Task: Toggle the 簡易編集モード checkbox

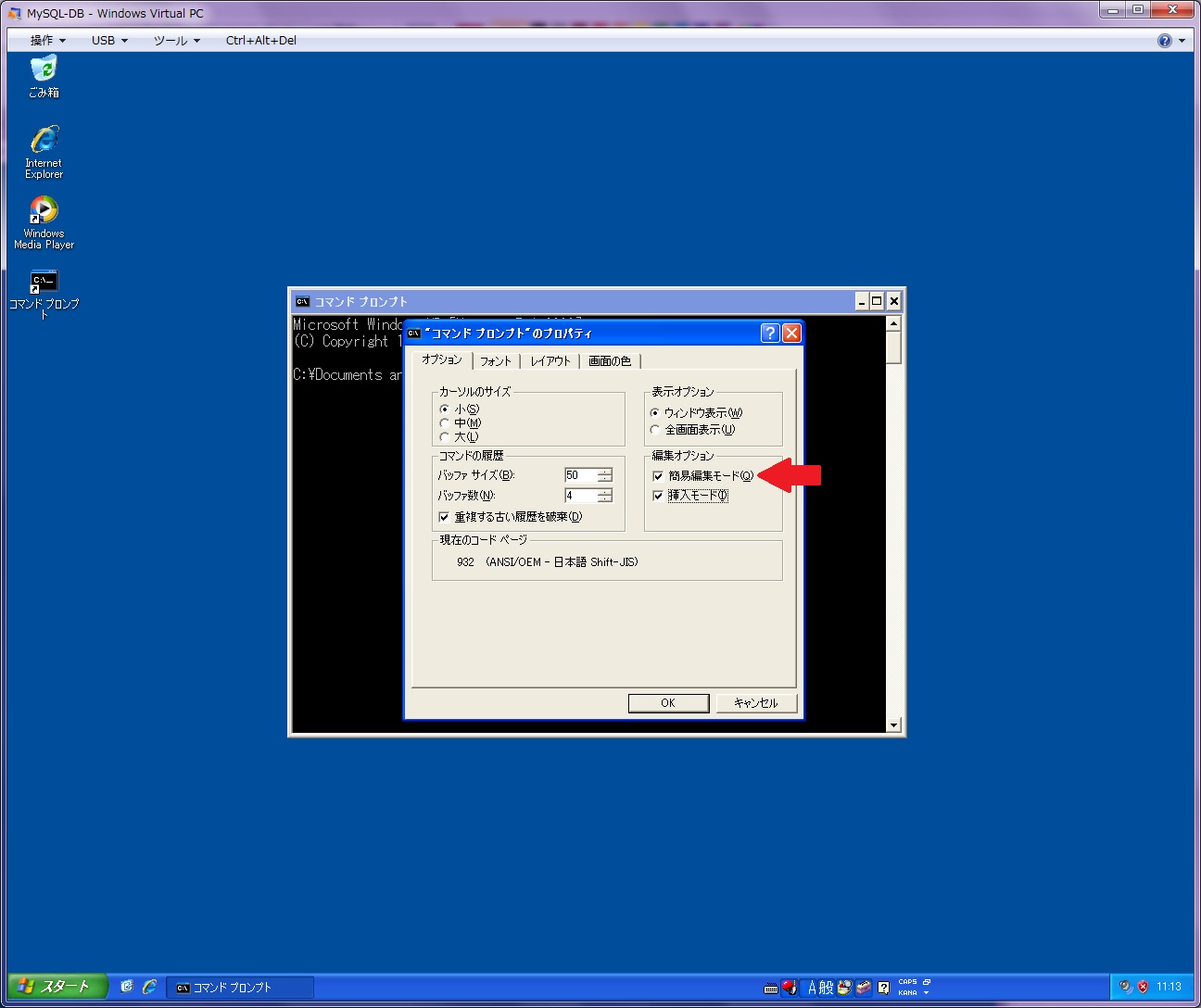Action: [x=658, y=476]
